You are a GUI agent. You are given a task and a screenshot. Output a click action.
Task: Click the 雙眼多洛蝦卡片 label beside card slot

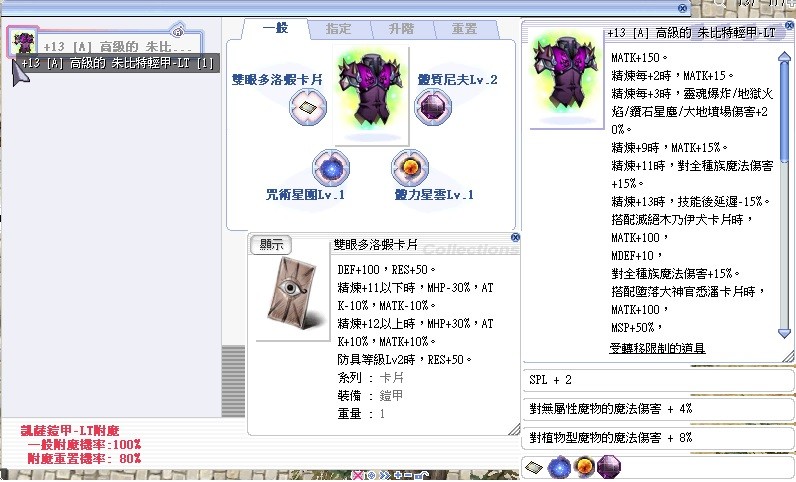(277, 80)
